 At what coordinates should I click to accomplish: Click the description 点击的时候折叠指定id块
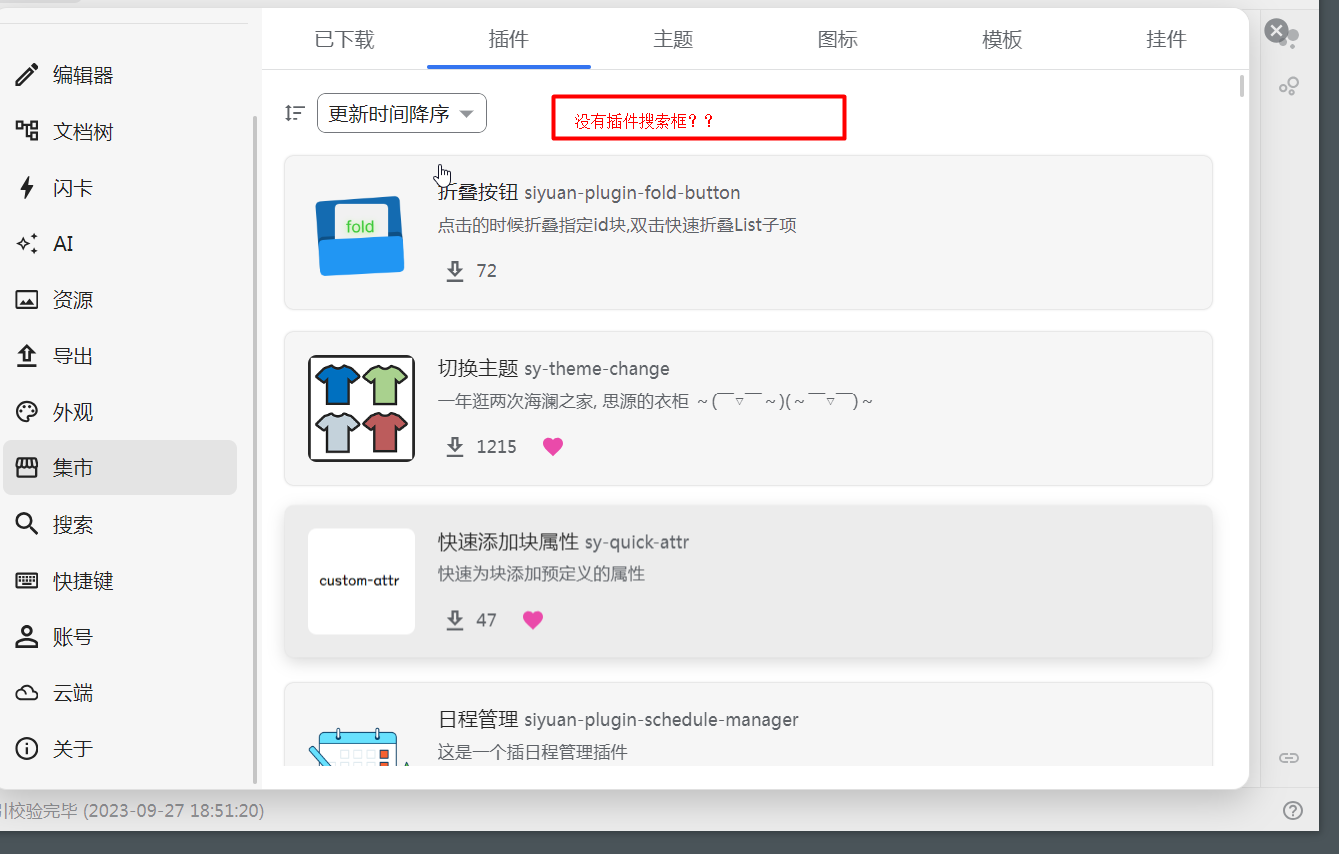617,225
